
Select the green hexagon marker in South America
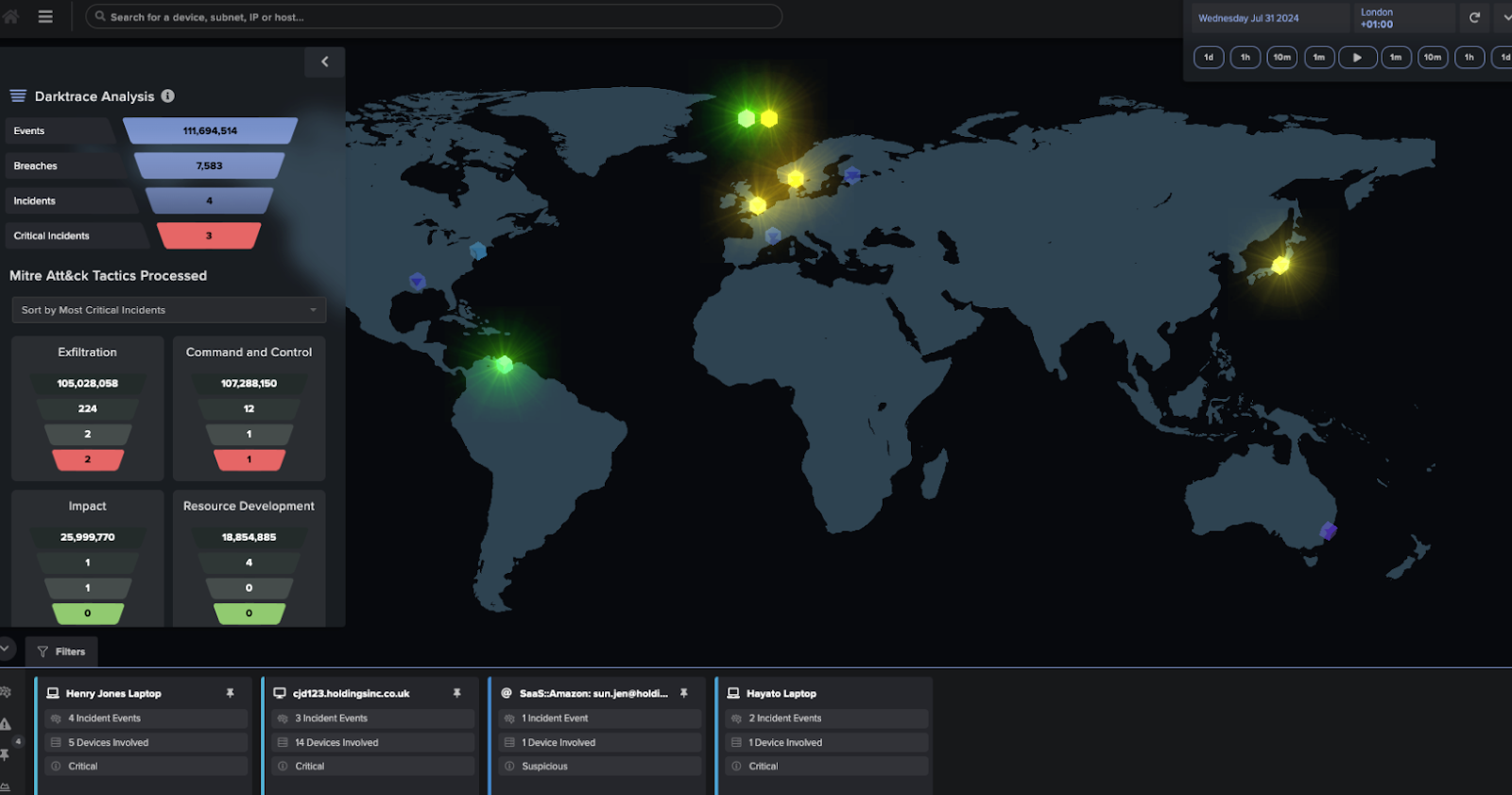click(504, 364)
